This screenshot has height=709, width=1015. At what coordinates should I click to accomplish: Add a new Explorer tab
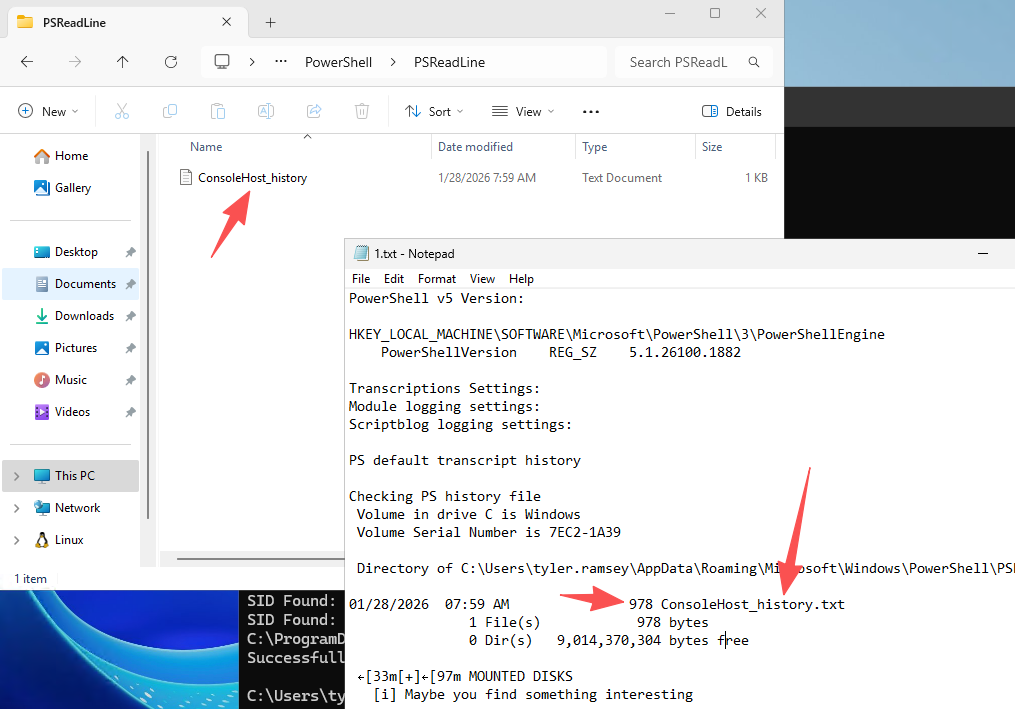click(270, 22)
